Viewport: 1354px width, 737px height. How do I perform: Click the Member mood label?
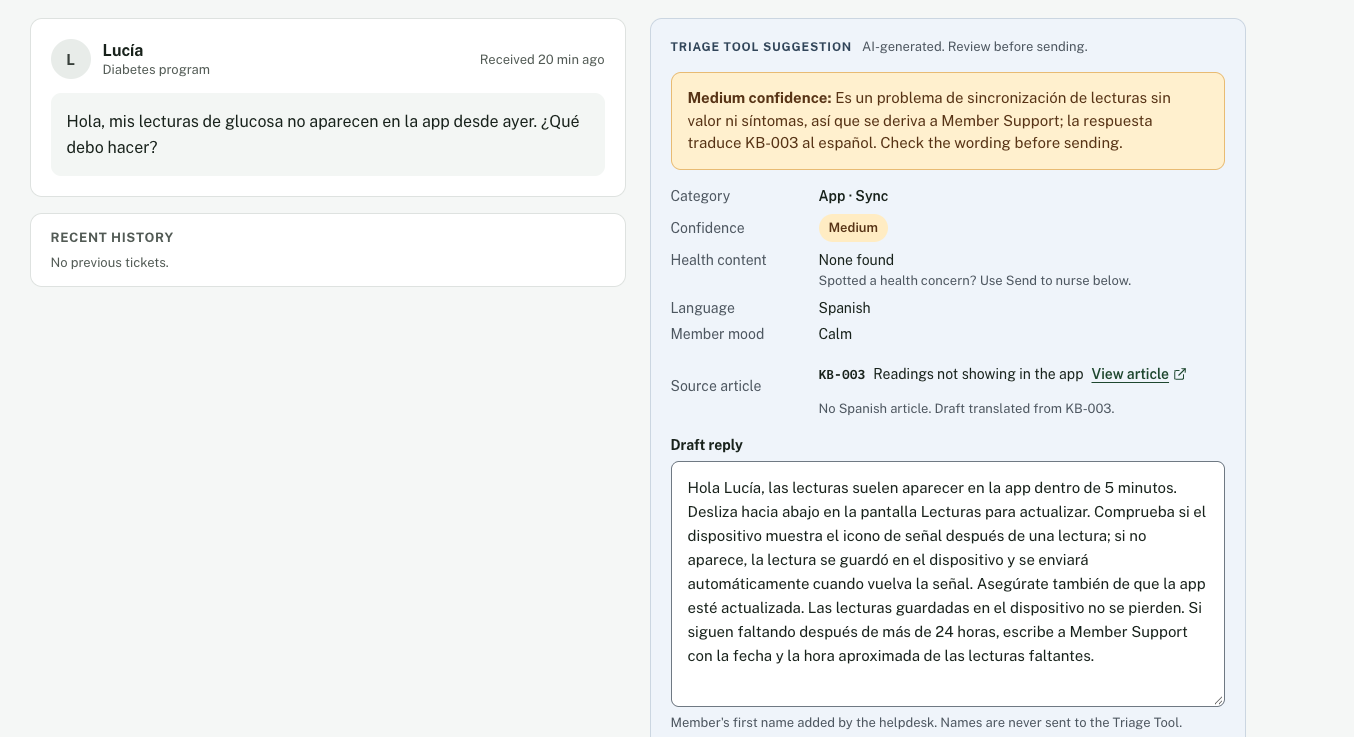point(717,334)
